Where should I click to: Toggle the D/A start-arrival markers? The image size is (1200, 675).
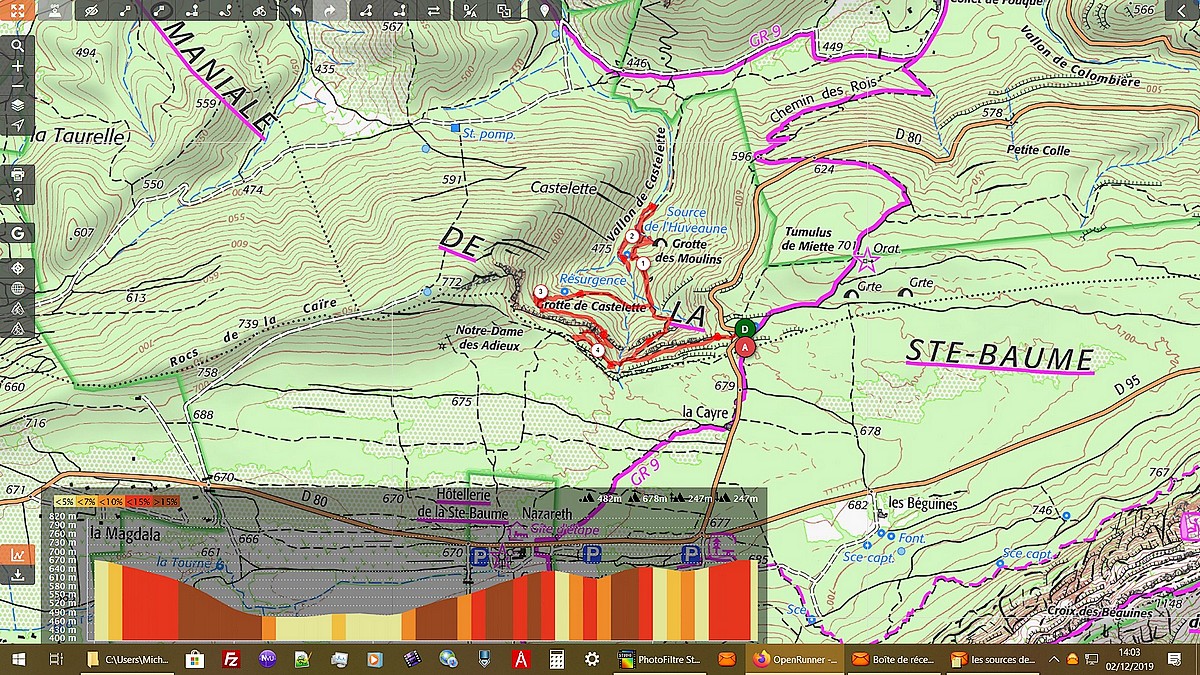(470, 10)
